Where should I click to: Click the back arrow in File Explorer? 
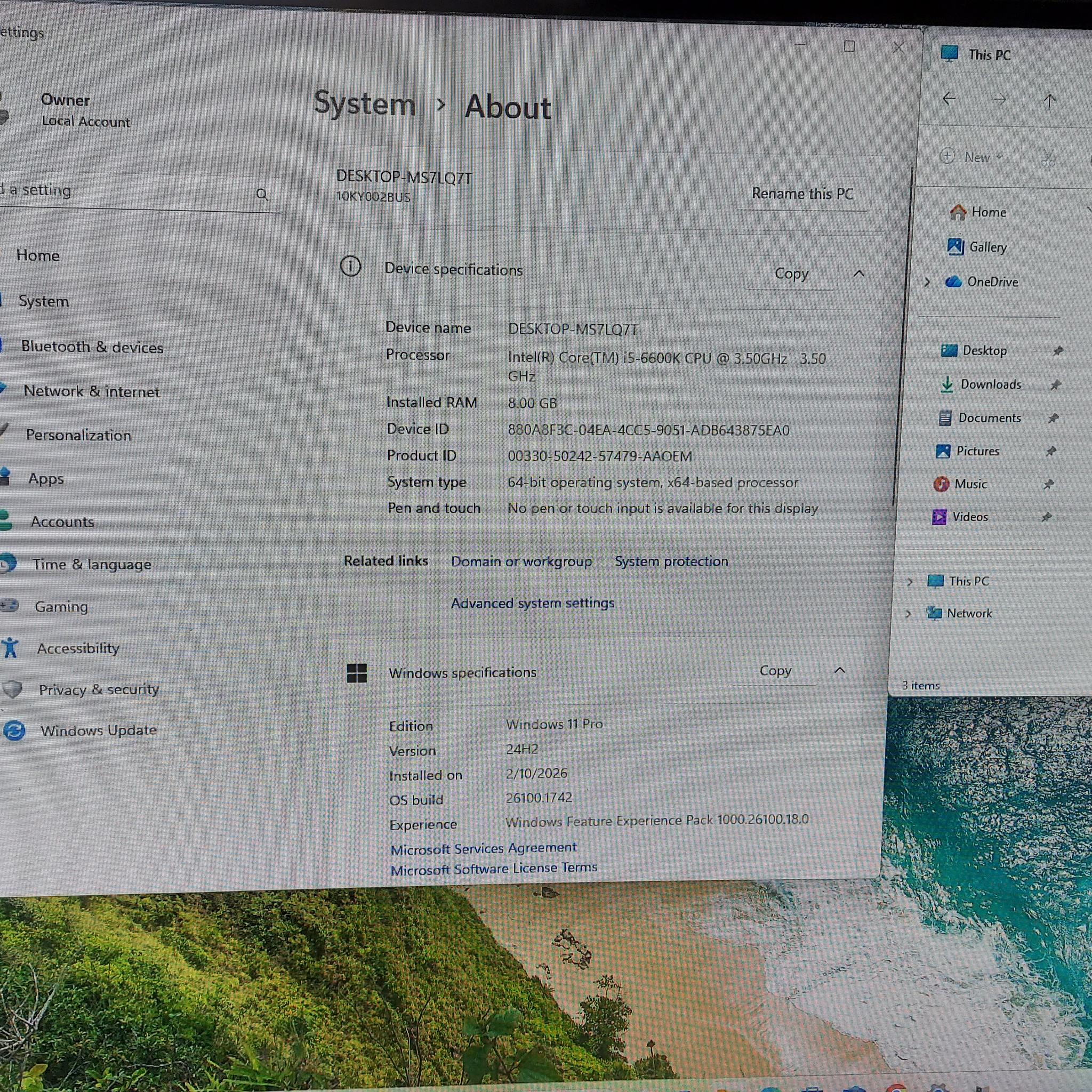click(949, 99)
